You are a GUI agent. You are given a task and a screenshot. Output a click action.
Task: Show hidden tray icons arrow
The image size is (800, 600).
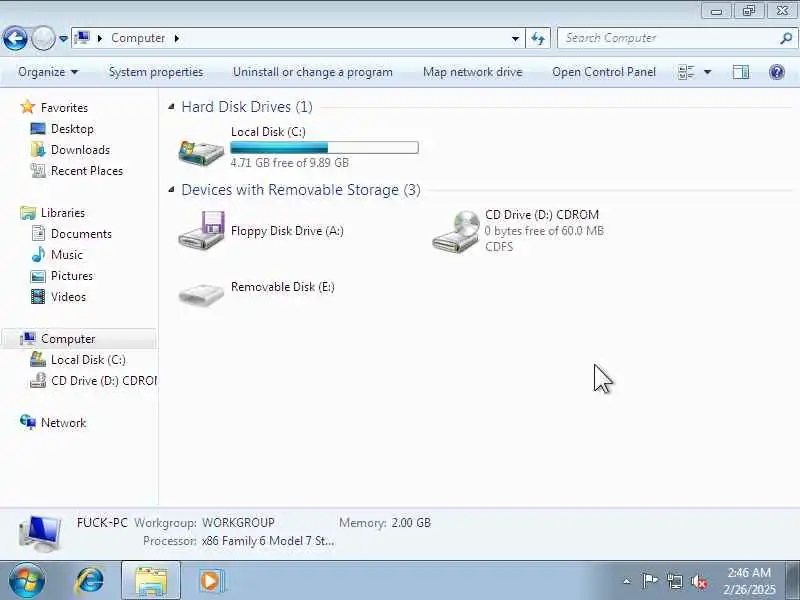point(627,581)
